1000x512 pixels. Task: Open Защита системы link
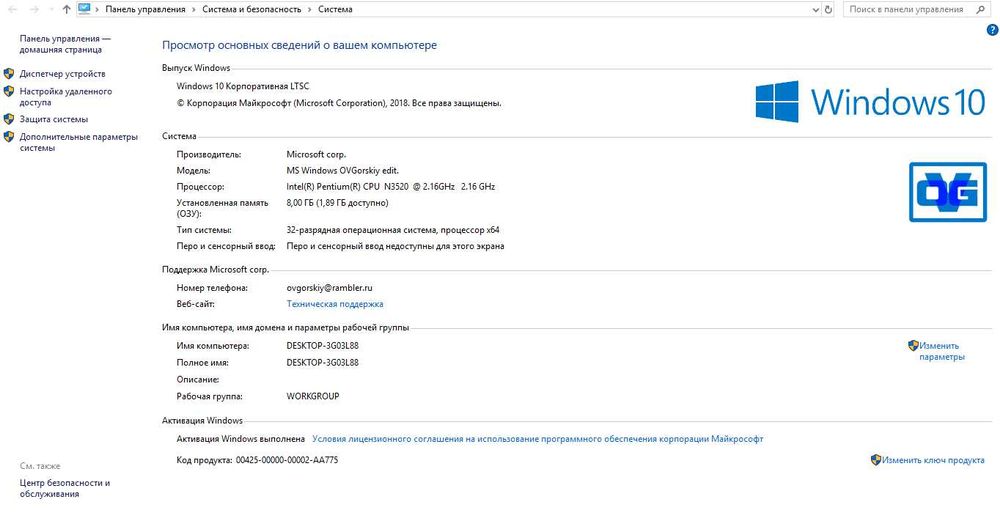[x=54, y=119]
